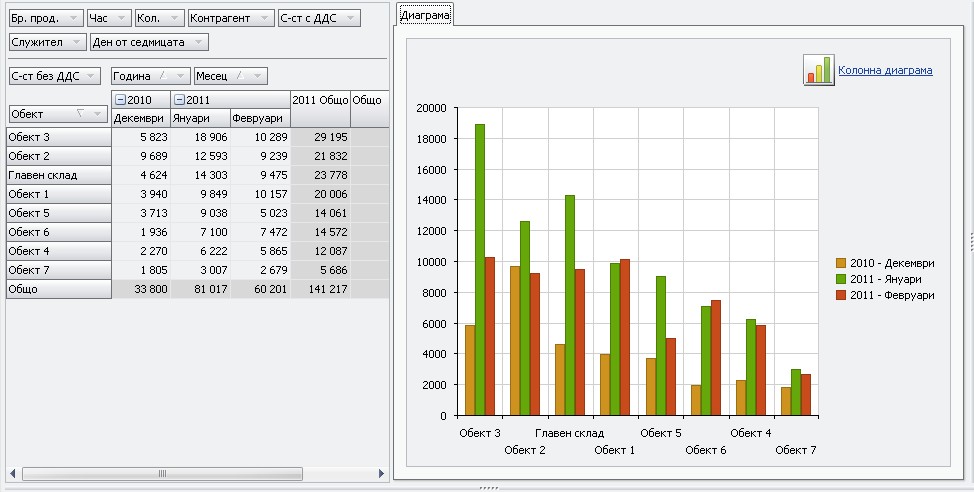The width and height of the screenshot is (974, 492).
Task: Click the green January bar for Главен склад
Action: point(570,305)
